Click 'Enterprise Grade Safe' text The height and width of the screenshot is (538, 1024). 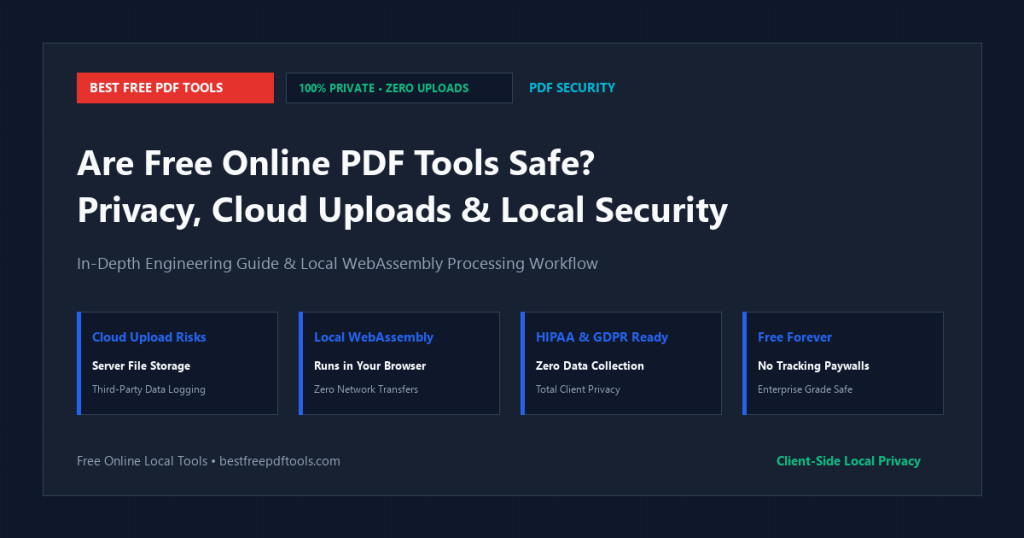pos(805,389)
